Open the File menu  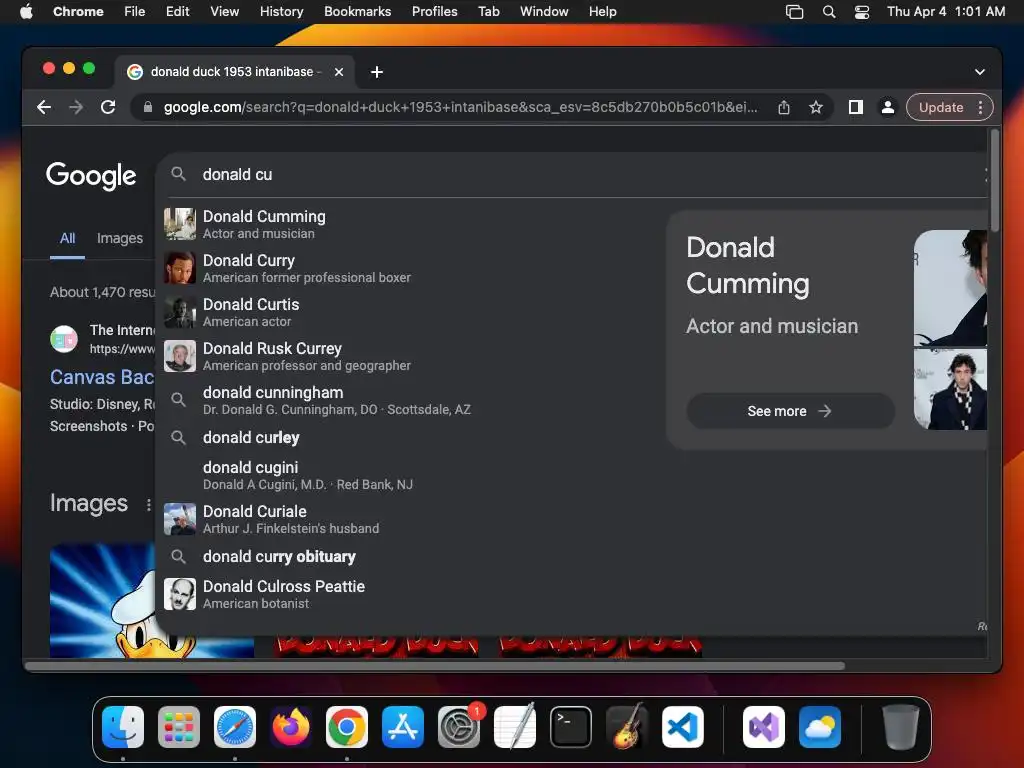(x=135, y=11)
